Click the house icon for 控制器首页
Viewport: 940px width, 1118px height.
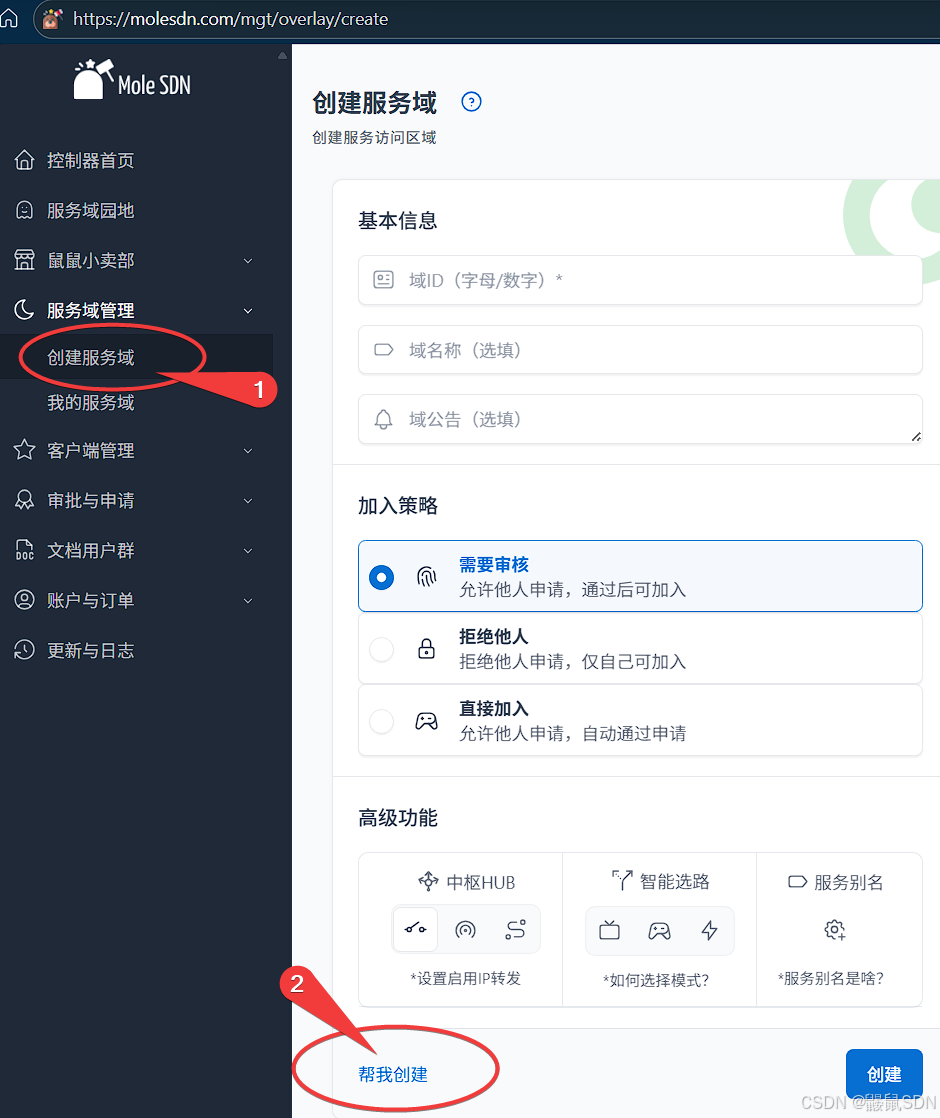pyautogui.click(x=24, y=160)
